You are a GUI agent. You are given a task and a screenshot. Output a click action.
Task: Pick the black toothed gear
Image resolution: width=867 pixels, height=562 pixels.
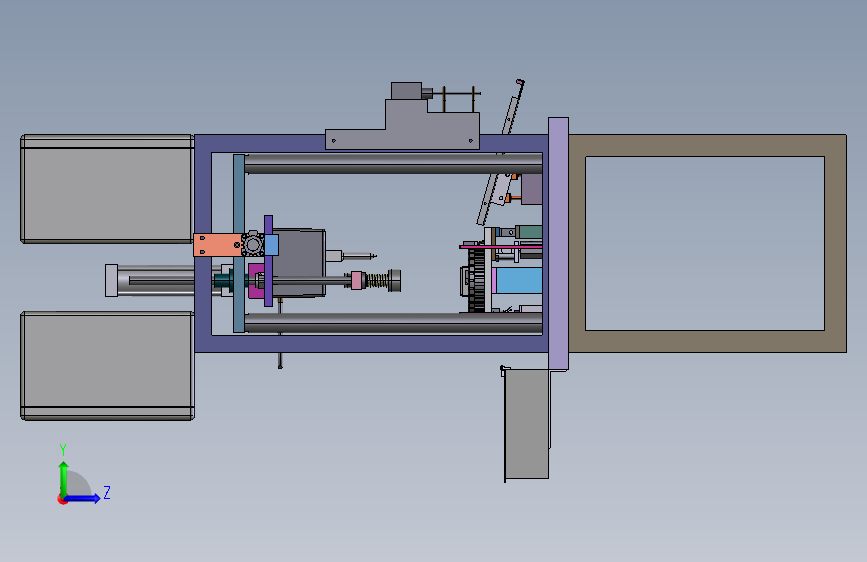pos(477,280)
